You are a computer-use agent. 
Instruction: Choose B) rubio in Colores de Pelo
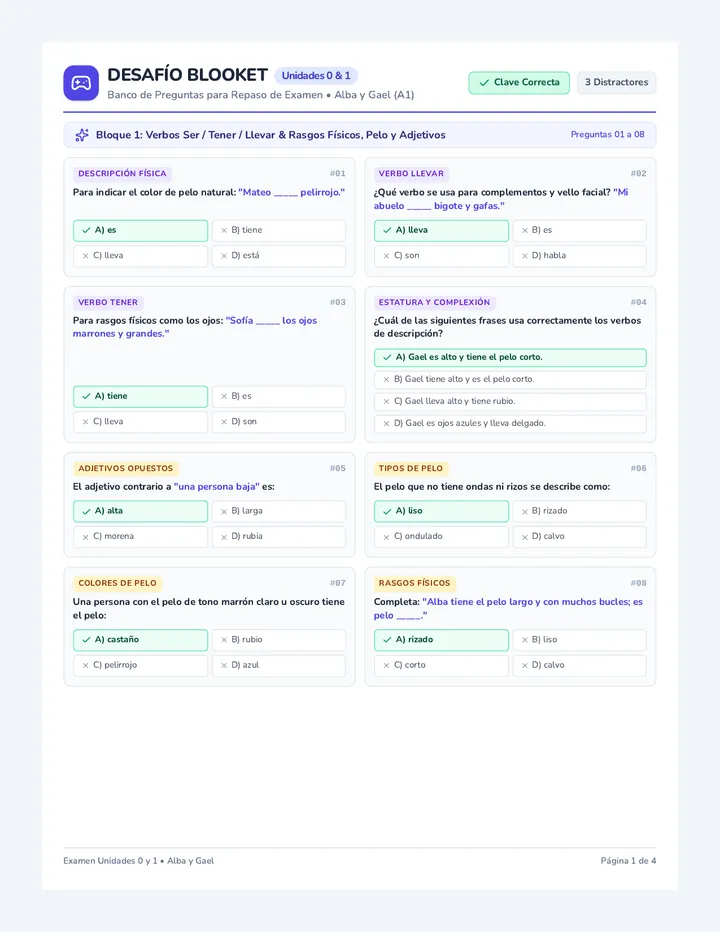pos(279,640)
